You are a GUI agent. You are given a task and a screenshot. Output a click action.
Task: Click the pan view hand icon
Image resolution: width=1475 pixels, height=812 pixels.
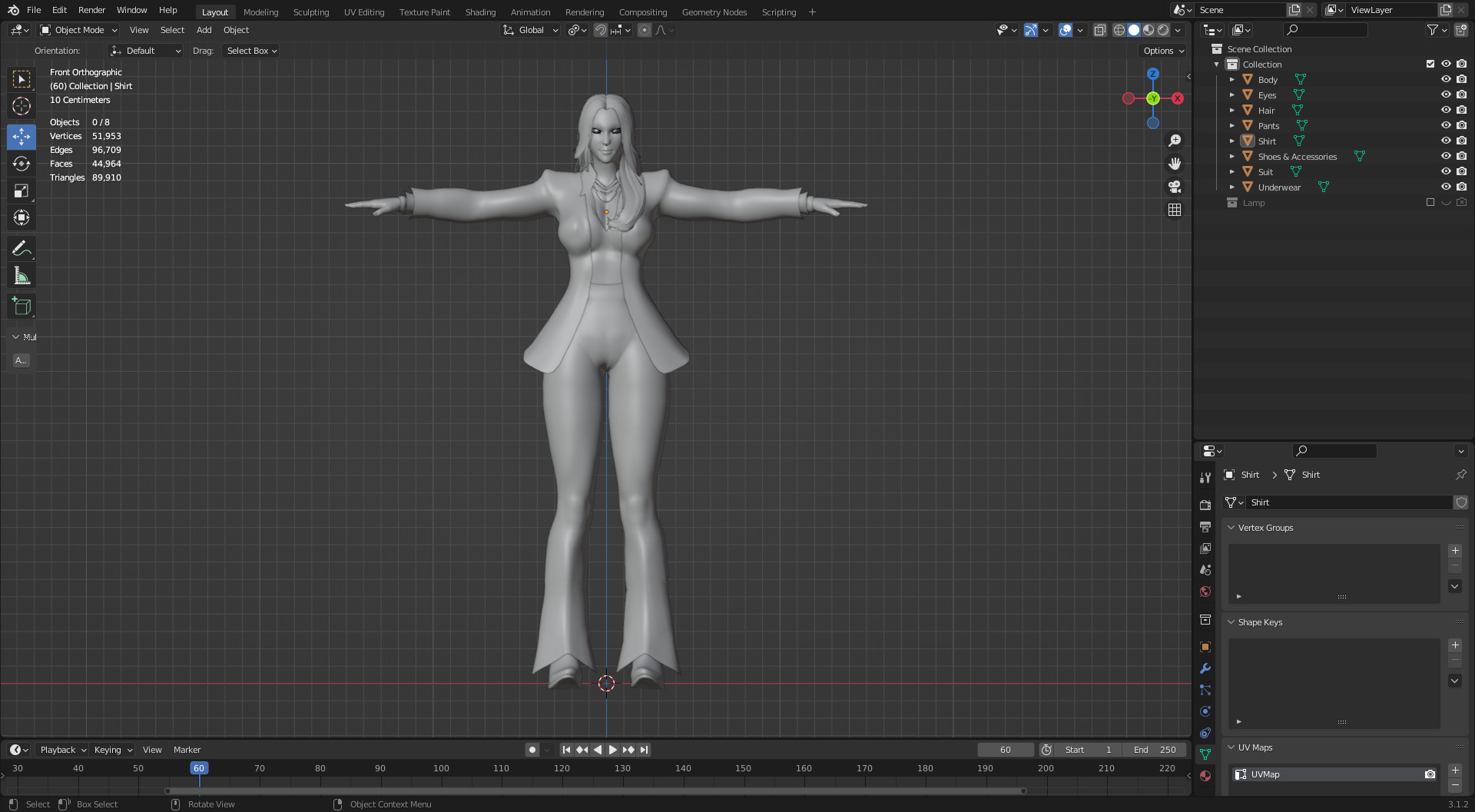coord(1175,164)
